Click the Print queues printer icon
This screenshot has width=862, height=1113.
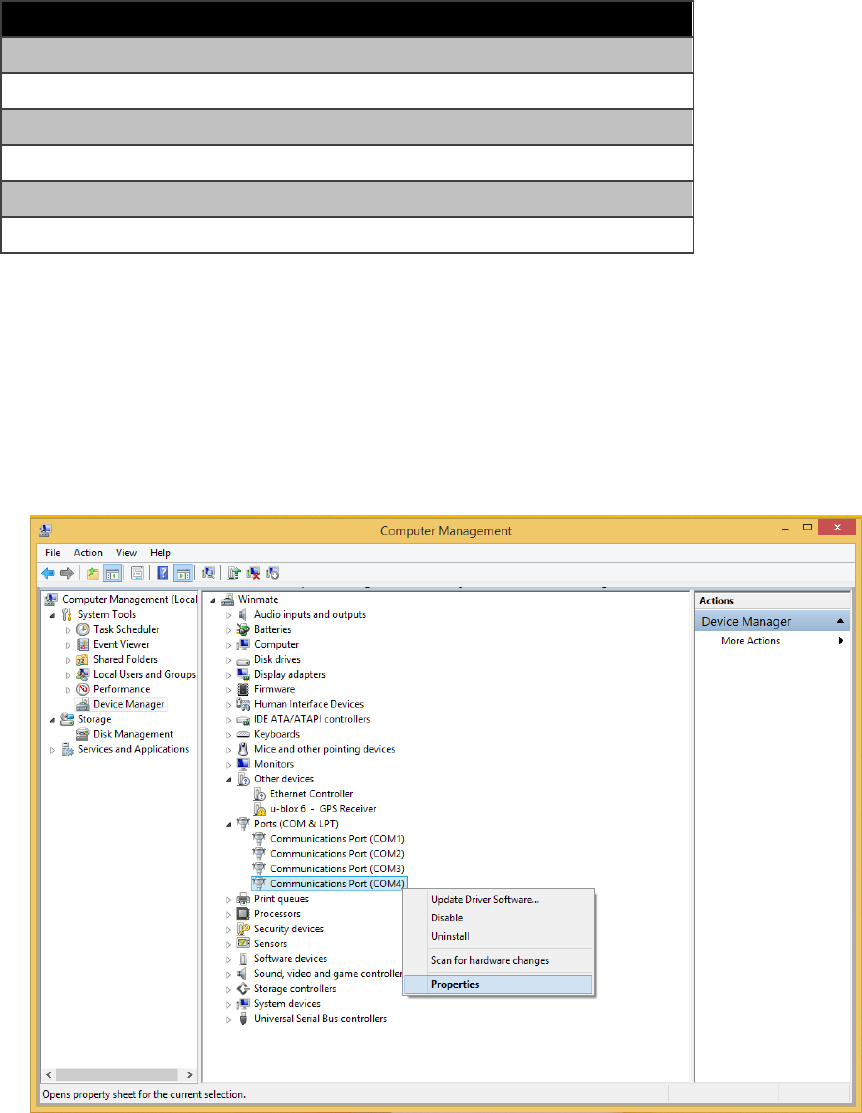(x=243, y=899)
